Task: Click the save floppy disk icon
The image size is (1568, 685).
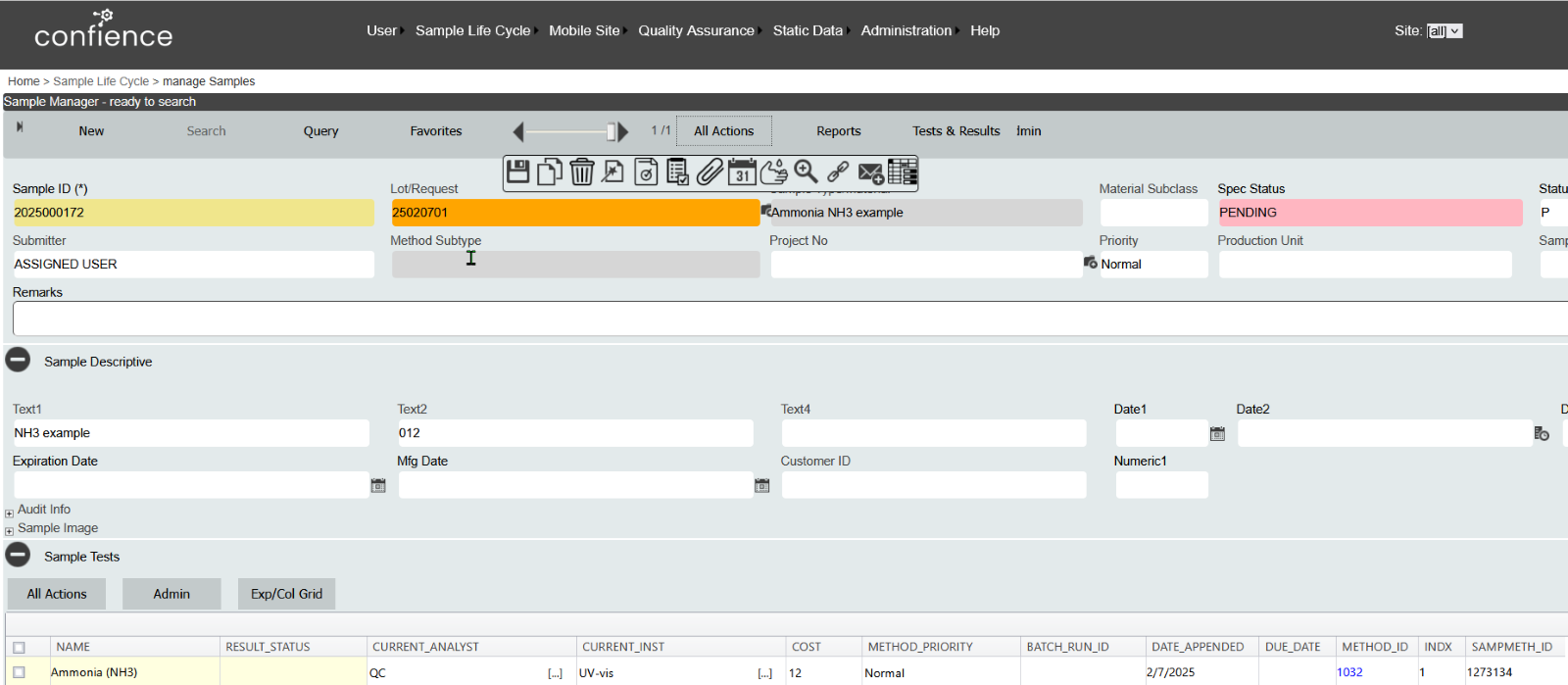Action: point(518,172)
